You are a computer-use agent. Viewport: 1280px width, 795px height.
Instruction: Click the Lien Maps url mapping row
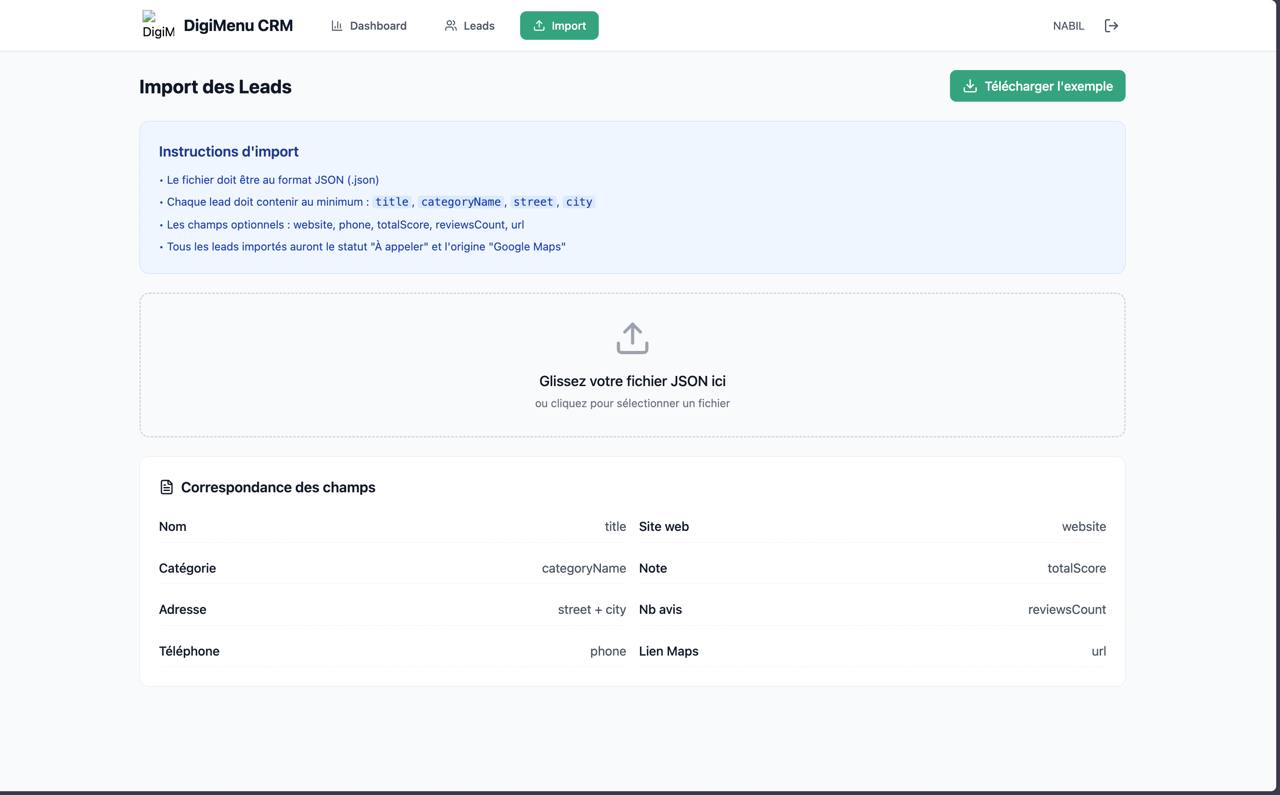coord(872,651)
